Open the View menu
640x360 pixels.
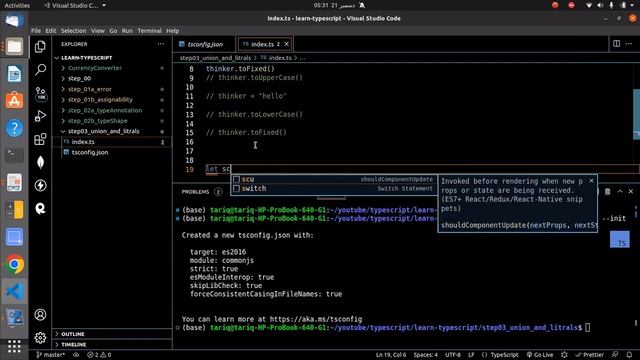tap(98, 31)
